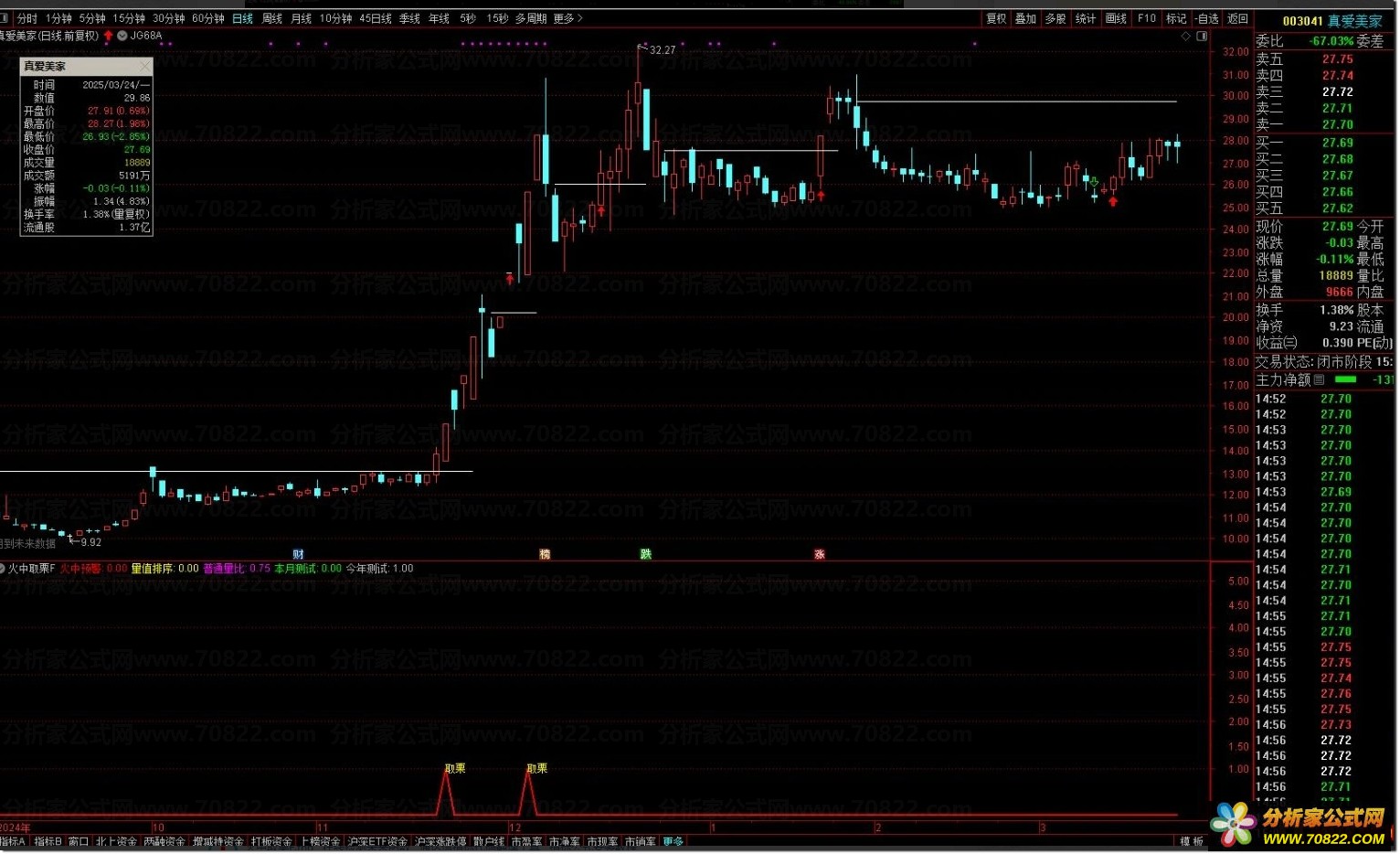Click the 9.92 low price label

coord(90,543)
